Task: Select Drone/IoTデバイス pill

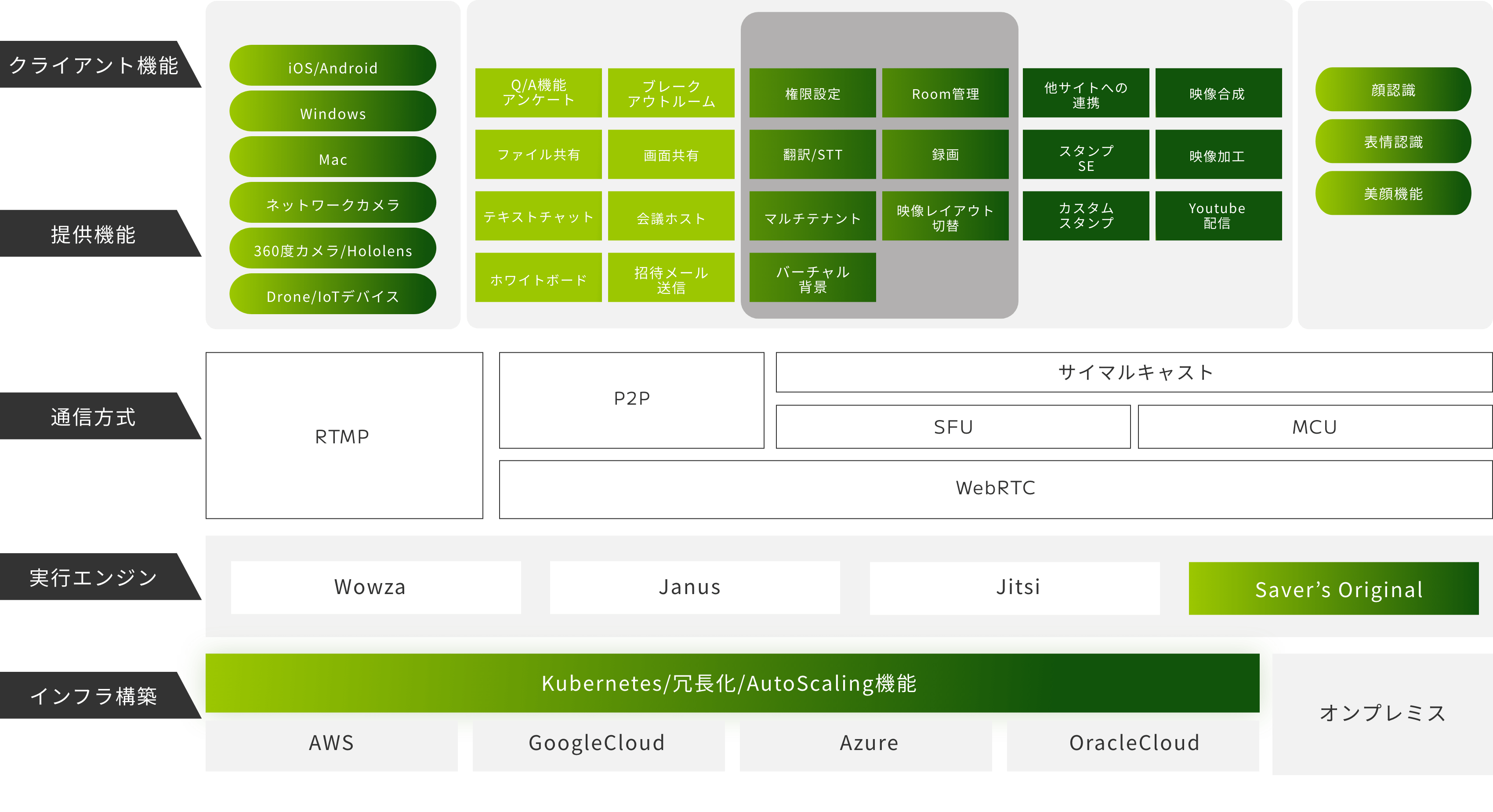Action: 333,294
